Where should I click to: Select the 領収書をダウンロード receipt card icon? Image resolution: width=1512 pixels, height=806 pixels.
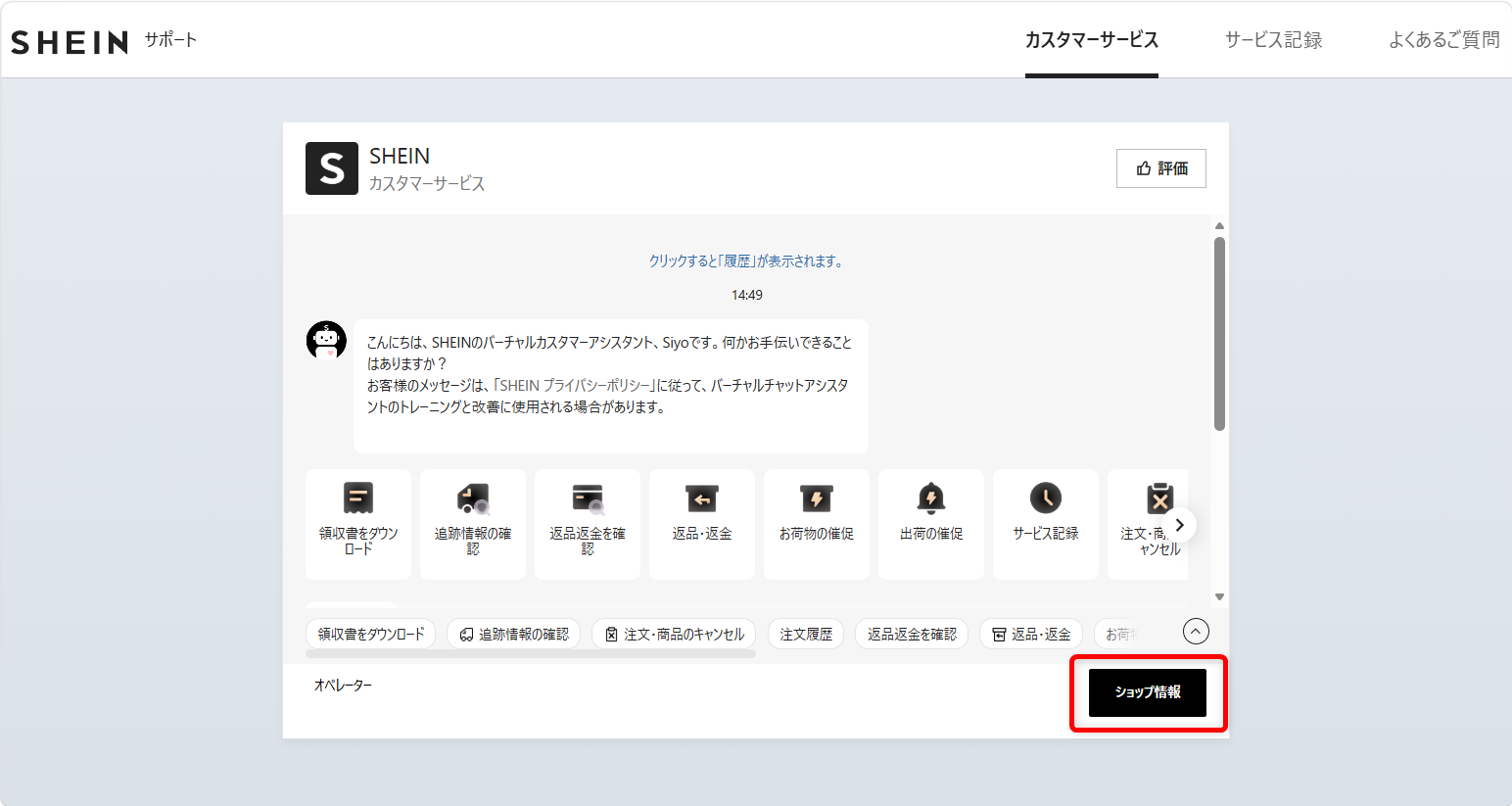[358, 498]
